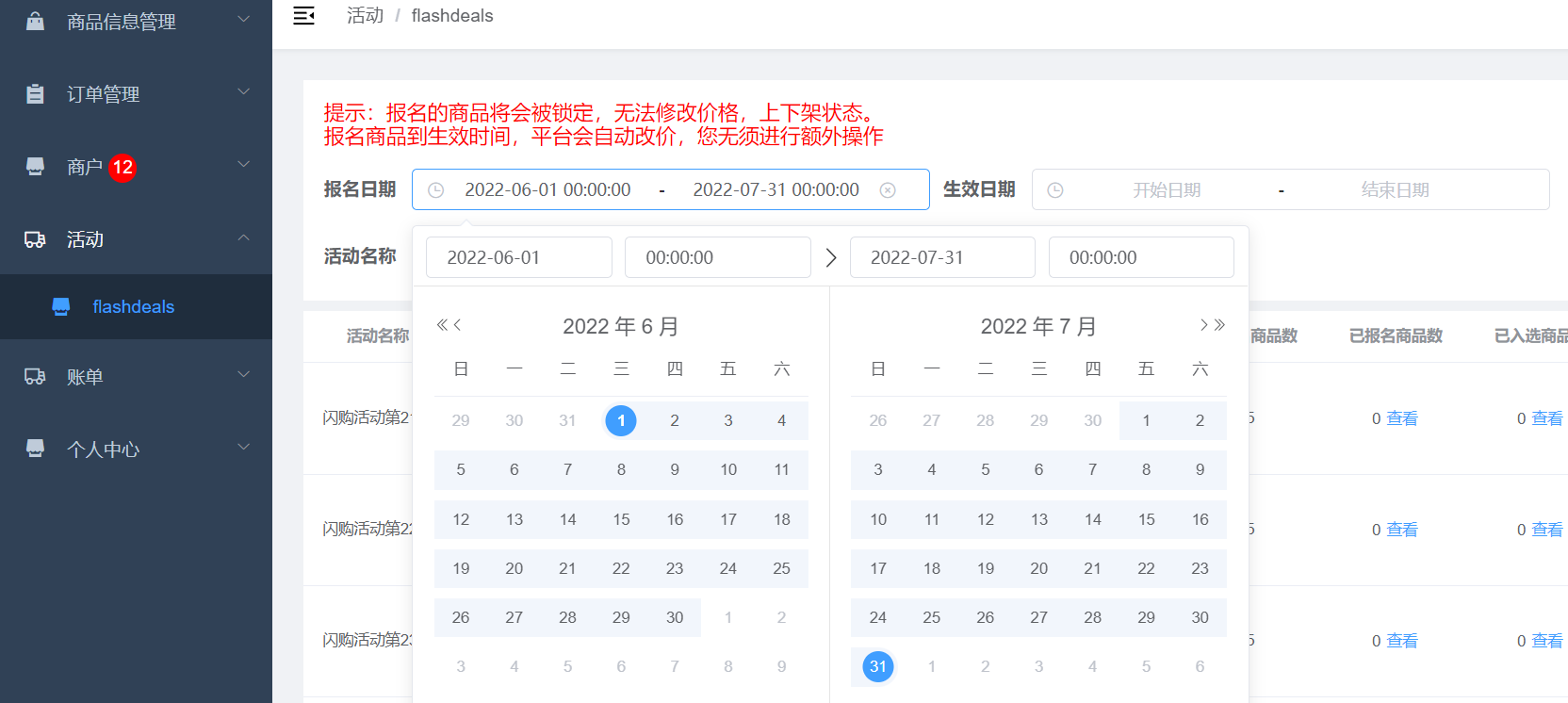Click the shopping bag icon for 商品信息管理
1568x703 pixels.
[35, 21]
